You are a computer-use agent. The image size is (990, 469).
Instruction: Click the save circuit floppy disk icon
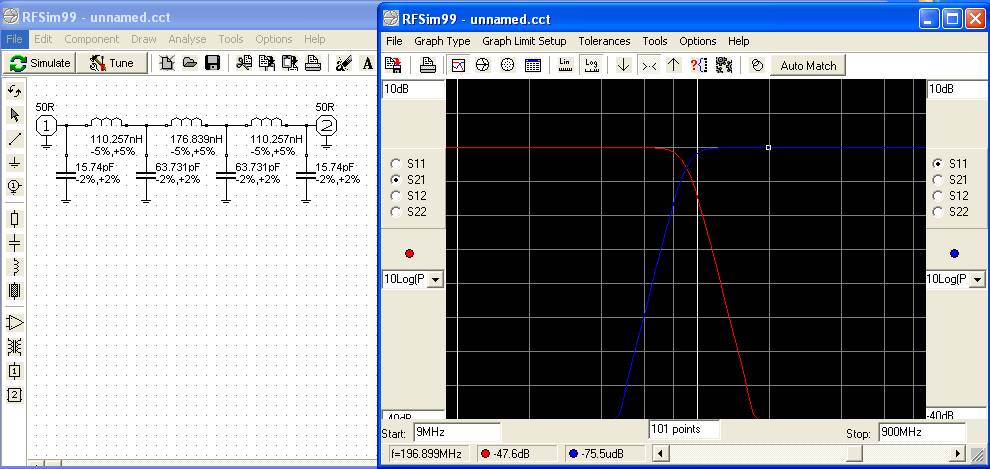(x=212, y=63)
